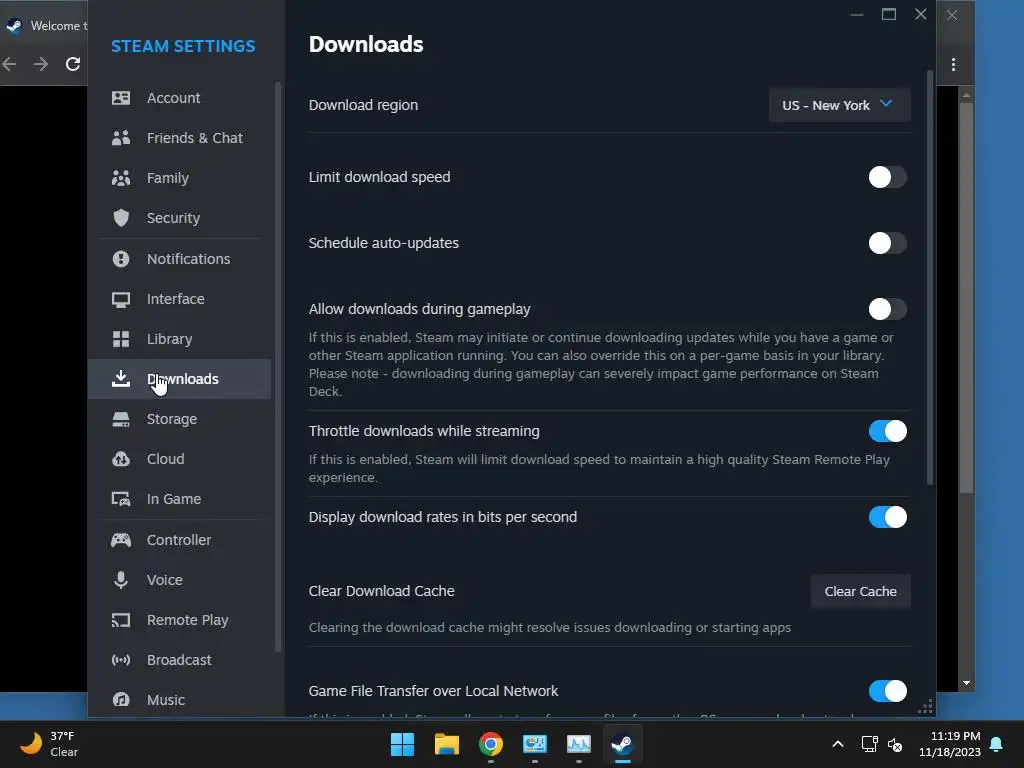Click the Security shield icon

[121, 217]
